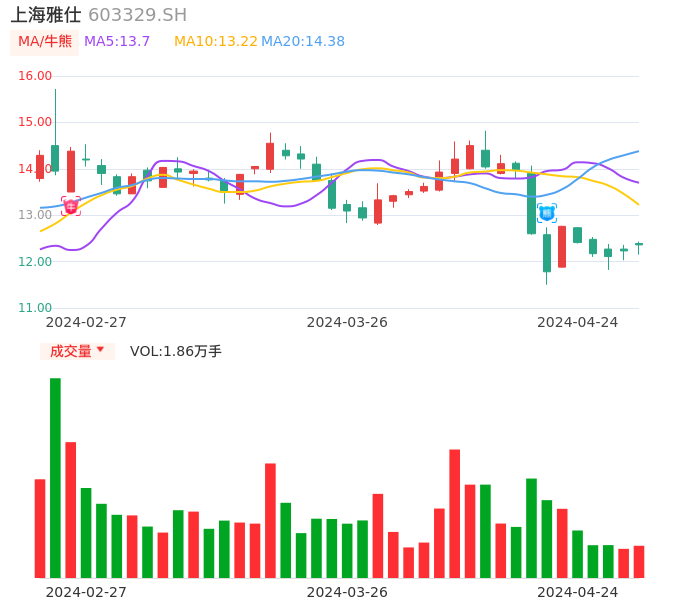The height and width of the screenshot is (606, 686).
Task: Select the 2024-04-24 date under volume chart
Action: [577, 592]
